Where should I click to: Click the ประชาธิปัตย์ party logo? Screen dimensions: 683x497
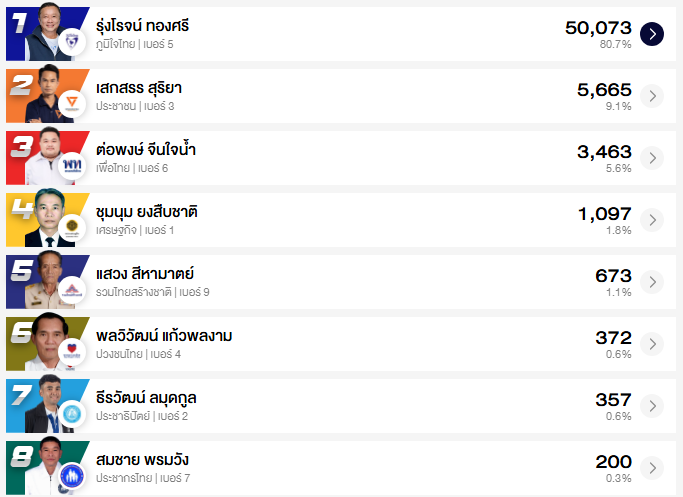pos(71,414)
